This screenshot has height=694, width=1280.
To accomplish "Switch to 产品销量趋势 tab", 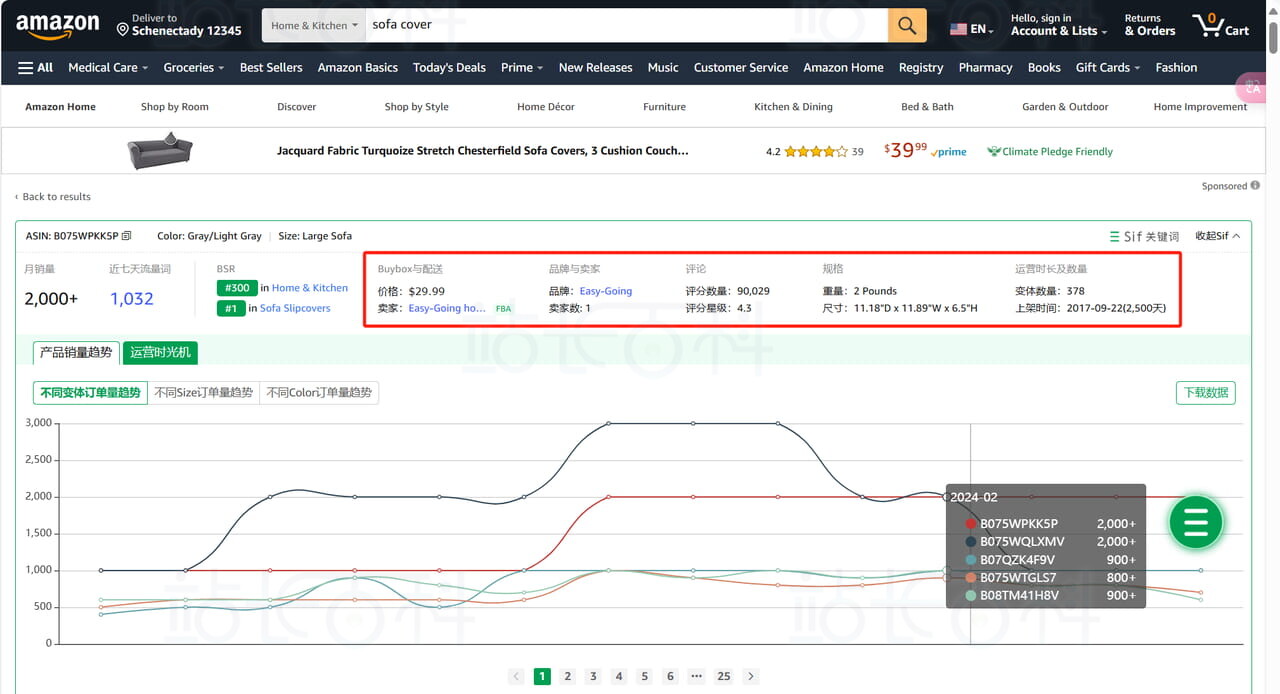I will (x=76, y=352).
